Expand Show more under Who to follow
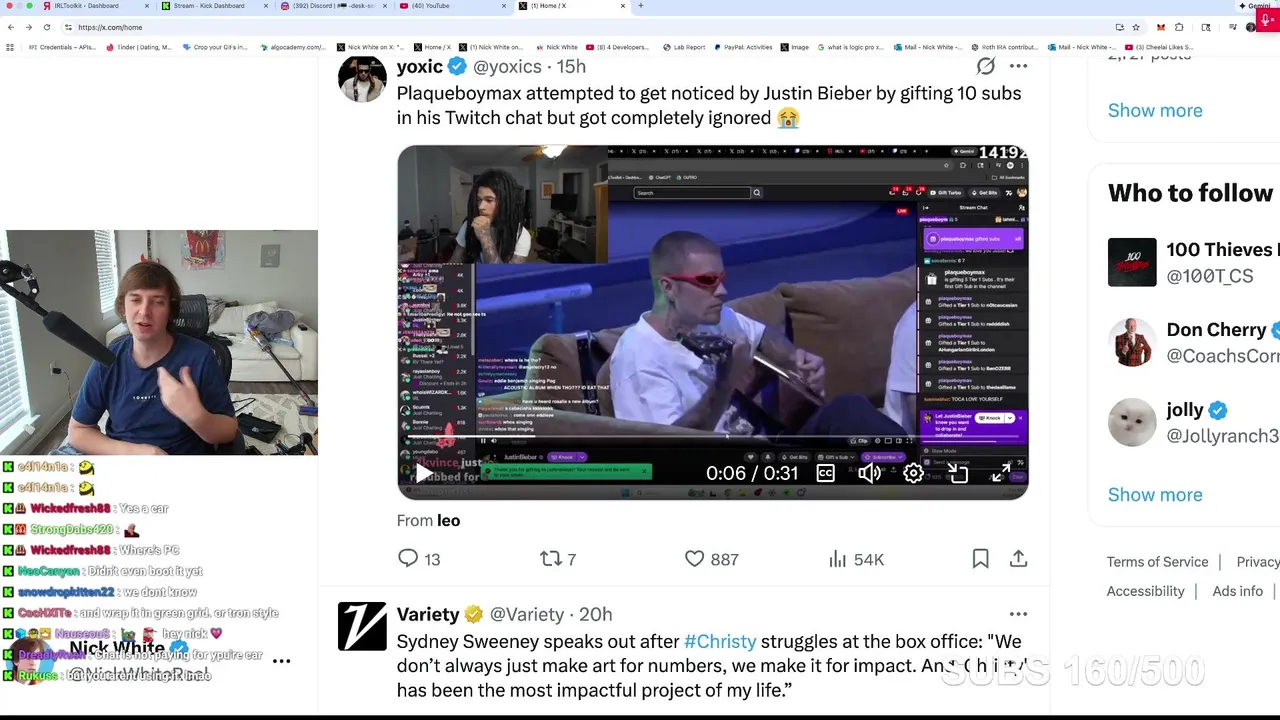Screen dimensions: 1280x720 (x=1155, y=494)
